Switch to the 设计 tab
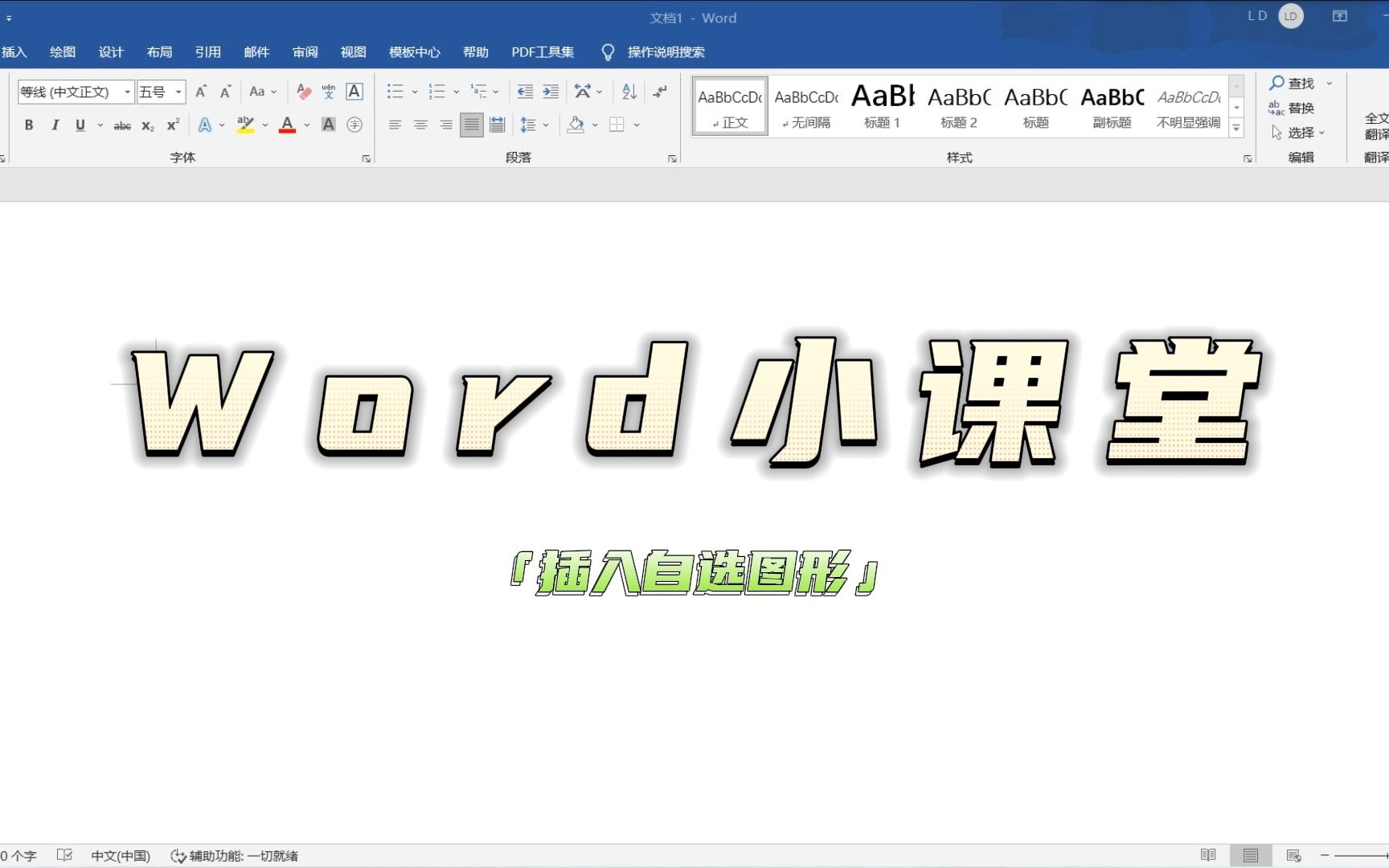 tap(111, 52)
